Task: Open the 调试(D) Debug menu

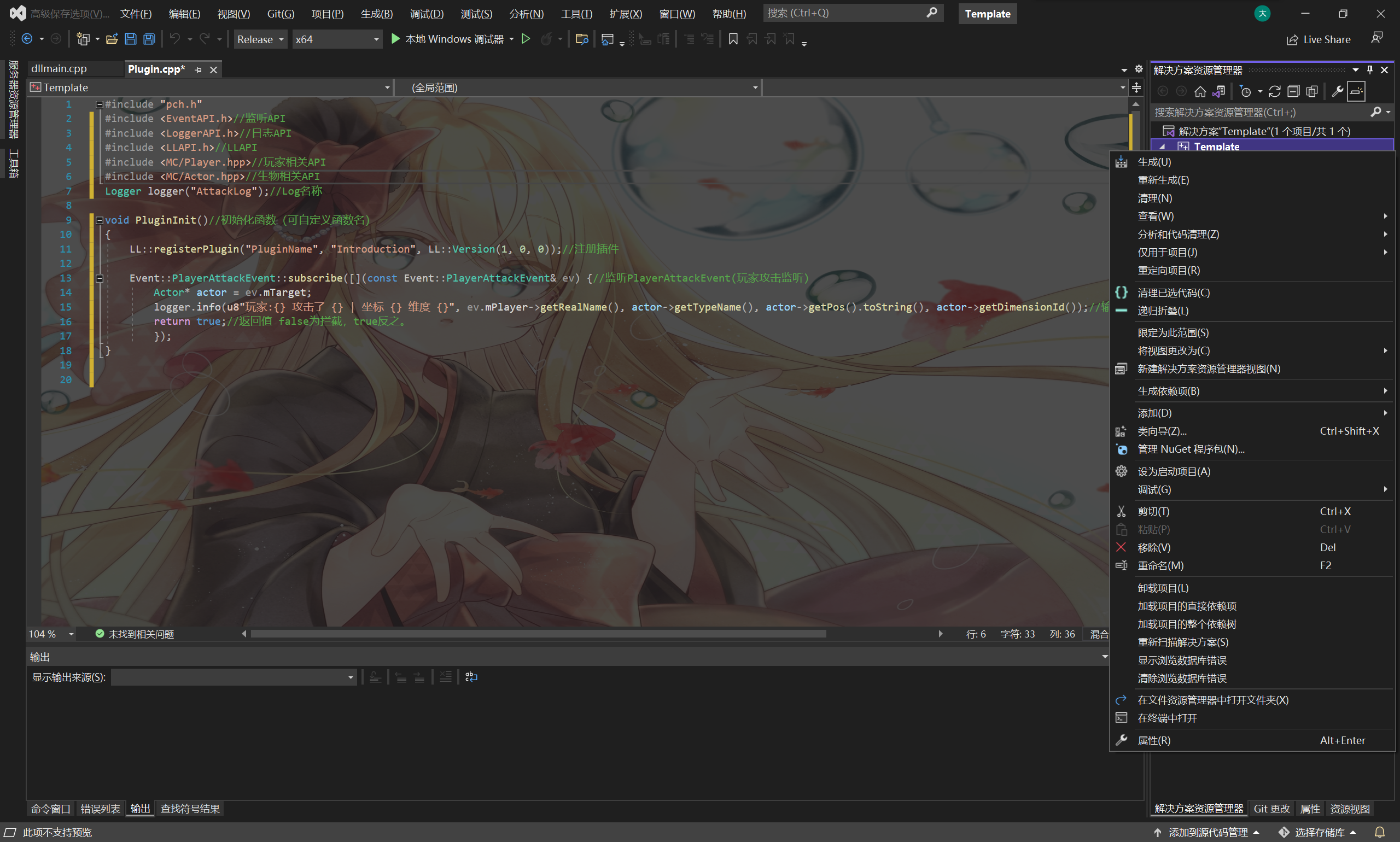Action: pos(427,14)
